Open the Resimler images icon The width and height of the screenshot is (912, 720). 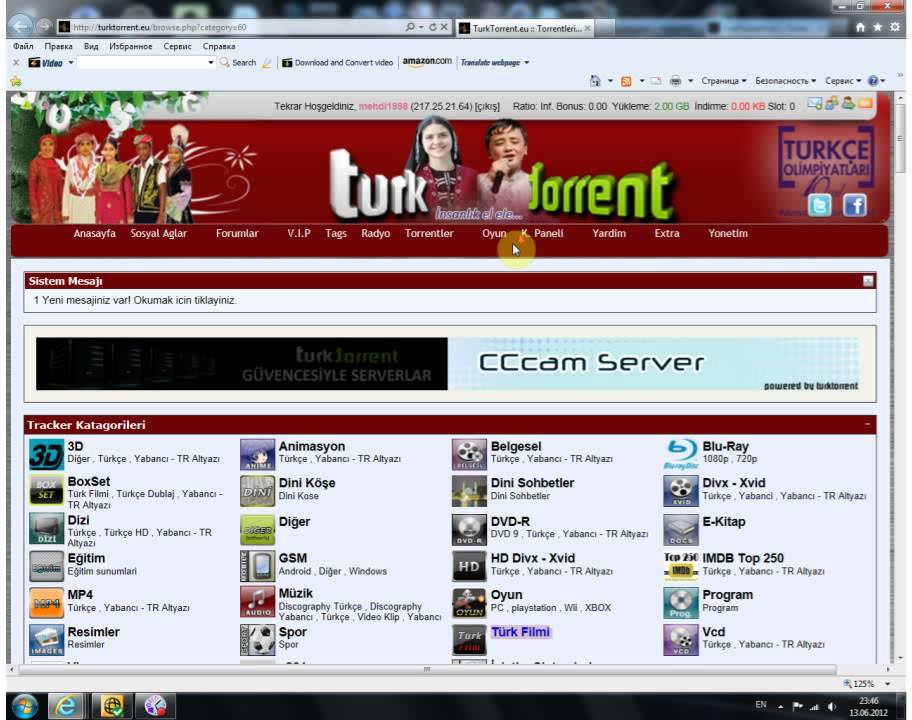(47, 640)
